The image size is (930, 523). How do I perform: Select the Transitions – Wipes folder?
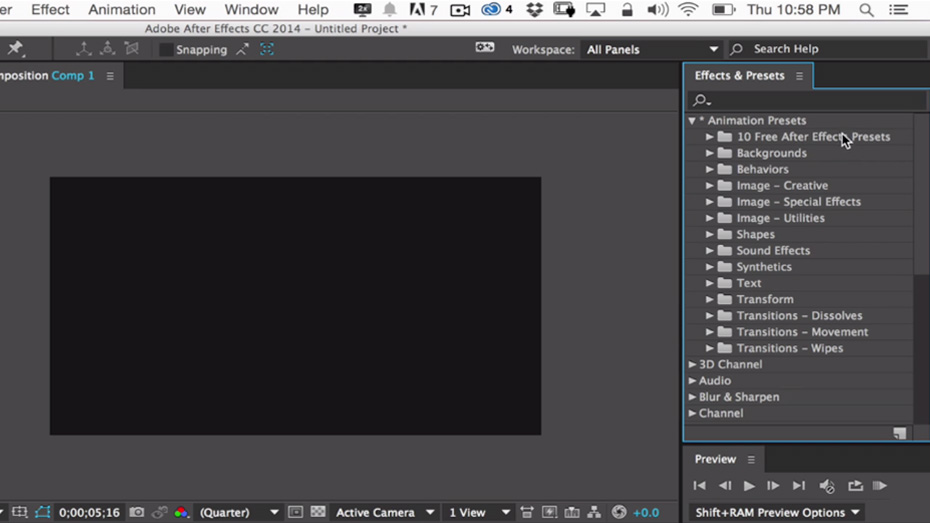coord(799,349)
